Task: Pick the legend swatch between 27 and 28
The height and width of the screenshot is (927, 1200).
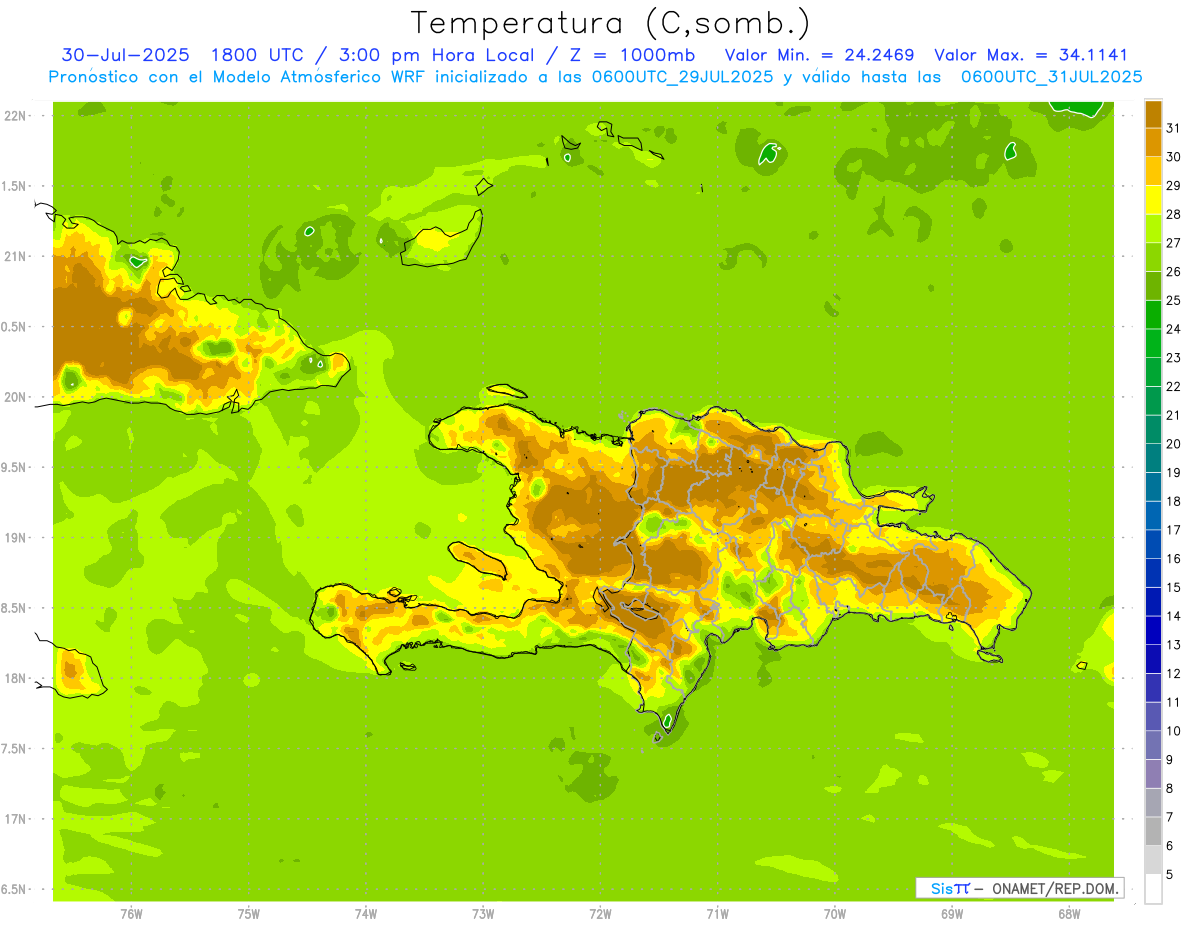Action: pos(1153,229)
